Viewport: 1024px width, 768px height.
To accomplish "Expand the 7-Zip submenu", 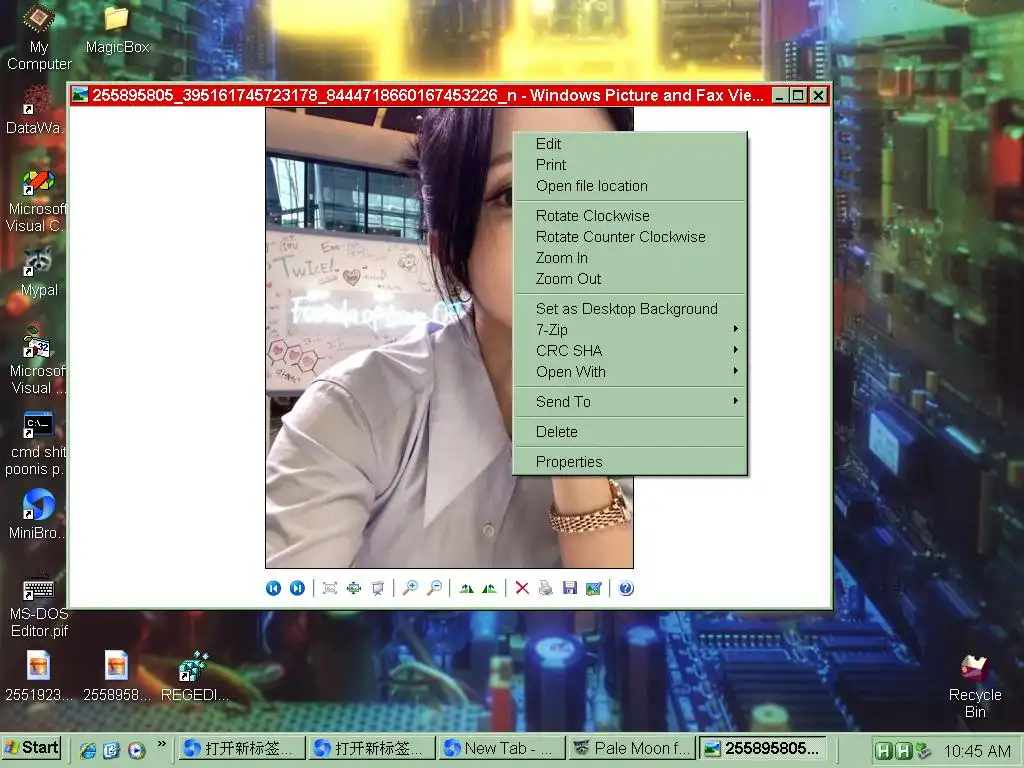I will [630, 329].
